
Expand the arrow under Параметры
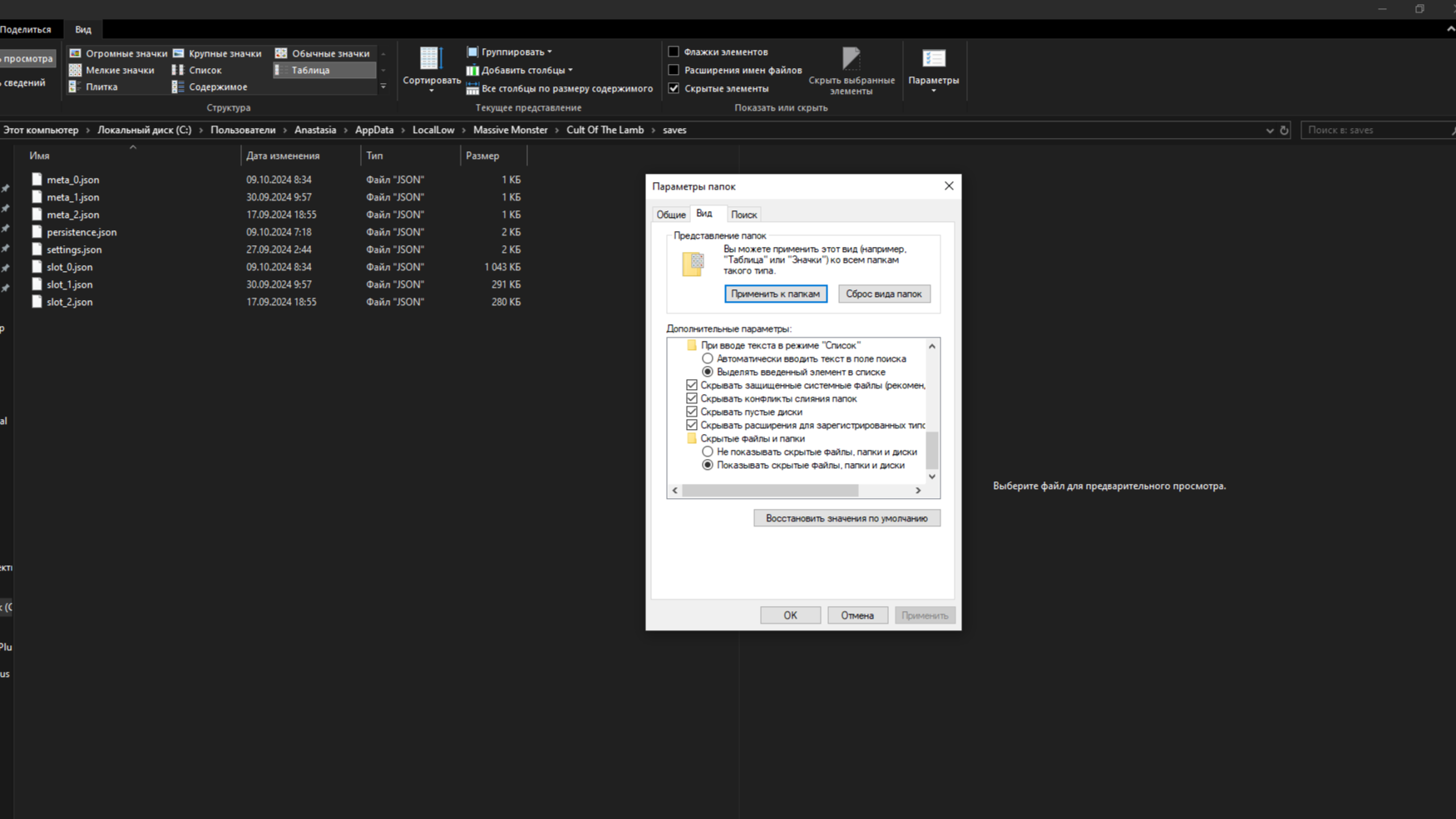(934, 91)
